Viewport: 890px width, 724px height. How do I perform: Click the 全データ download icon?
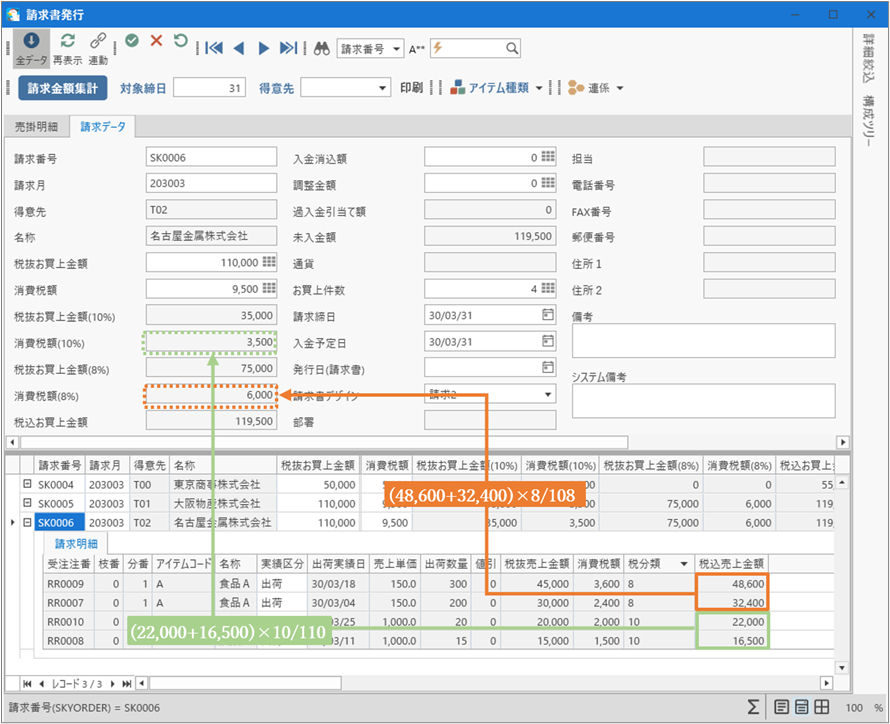click(31, 41)
